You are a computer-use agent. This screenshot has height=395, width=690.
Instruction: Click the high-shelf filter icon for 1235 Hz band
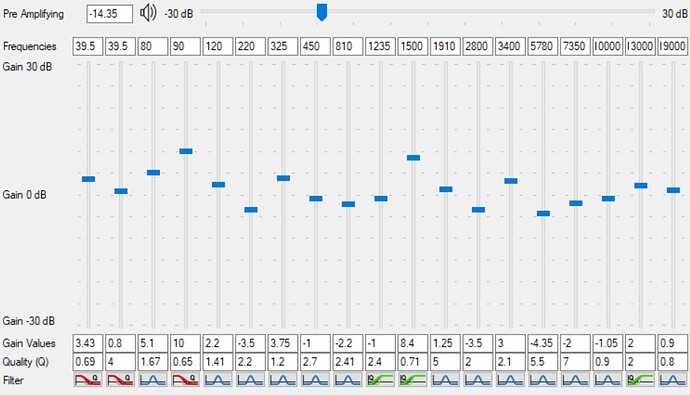381,380
